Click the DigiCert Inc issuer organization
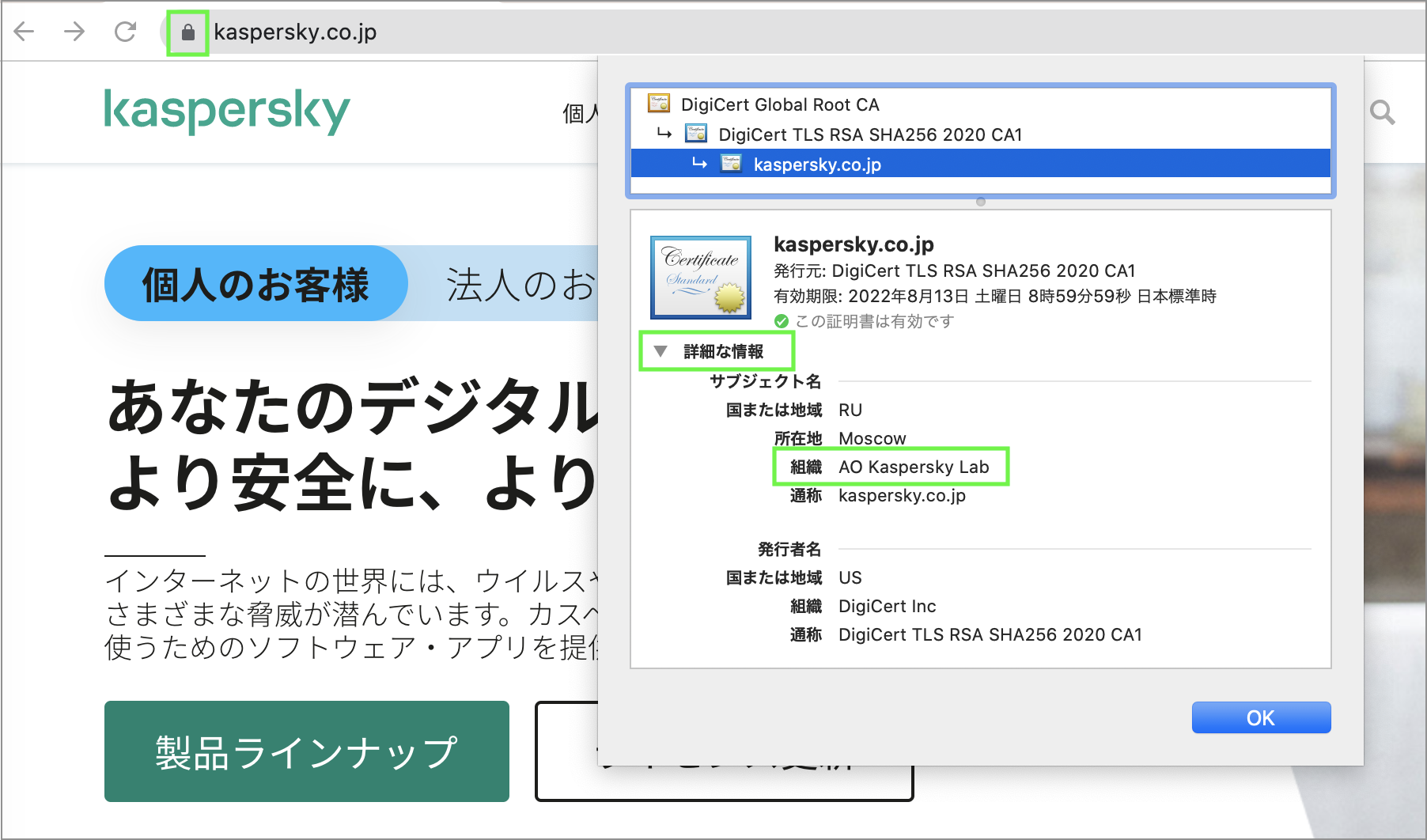 tap(887, 606)
